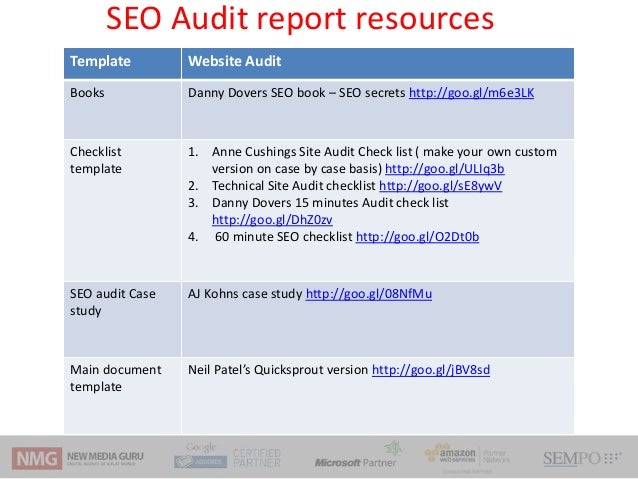Click the Amazon Web Services partner logo
The width and height of the screenshot is (638, 479).
[469, 456]
